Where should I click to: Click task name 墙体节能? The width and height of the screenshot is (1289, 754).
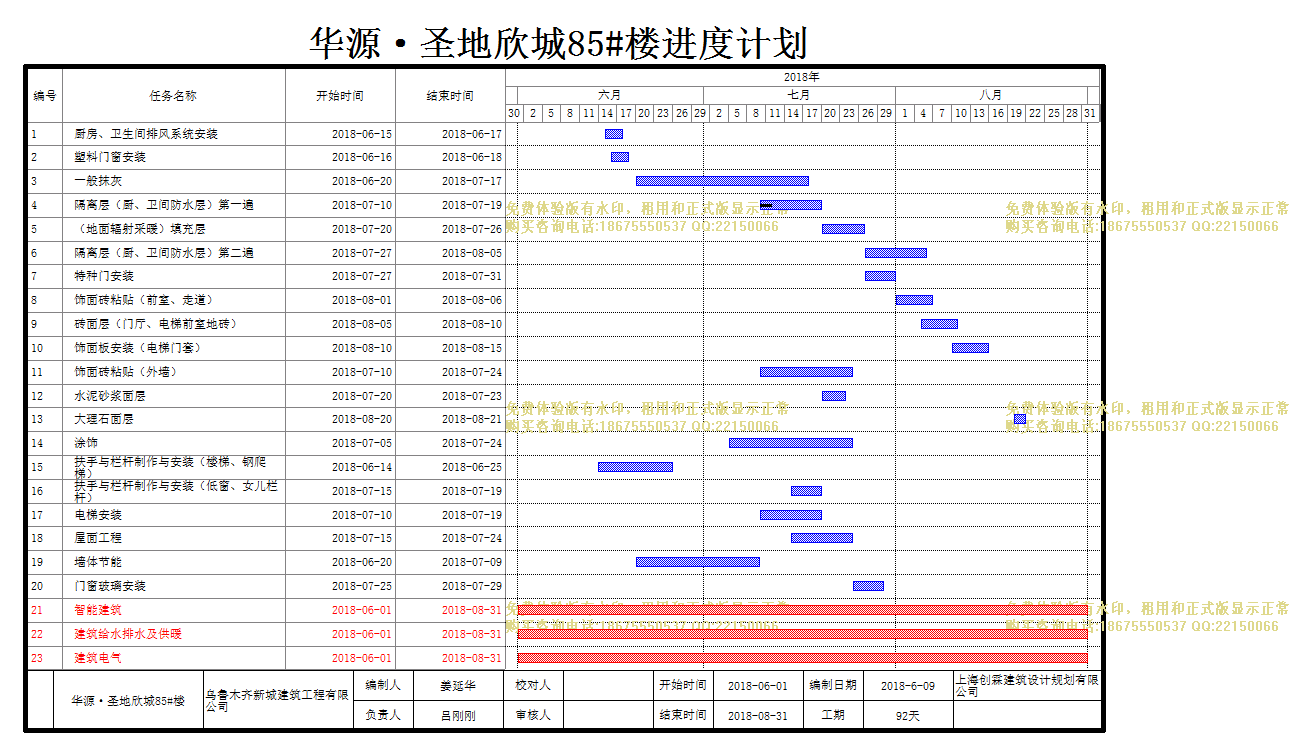coord(98,562)
